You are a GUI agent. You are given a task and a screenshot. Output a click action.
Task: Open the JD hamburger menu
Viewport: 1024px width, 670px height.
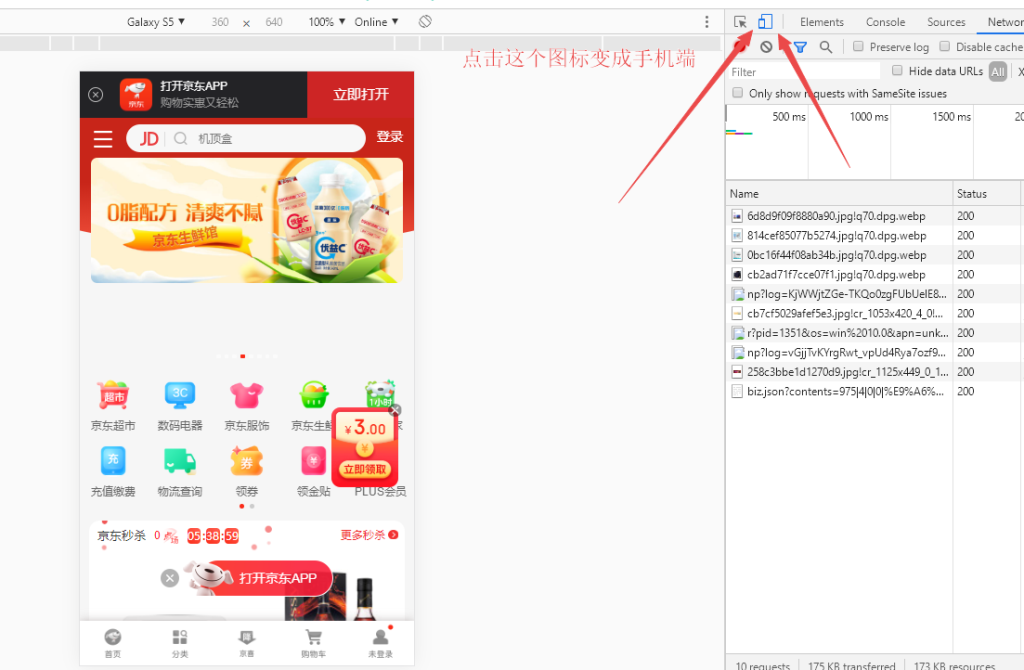click(103, 138)
